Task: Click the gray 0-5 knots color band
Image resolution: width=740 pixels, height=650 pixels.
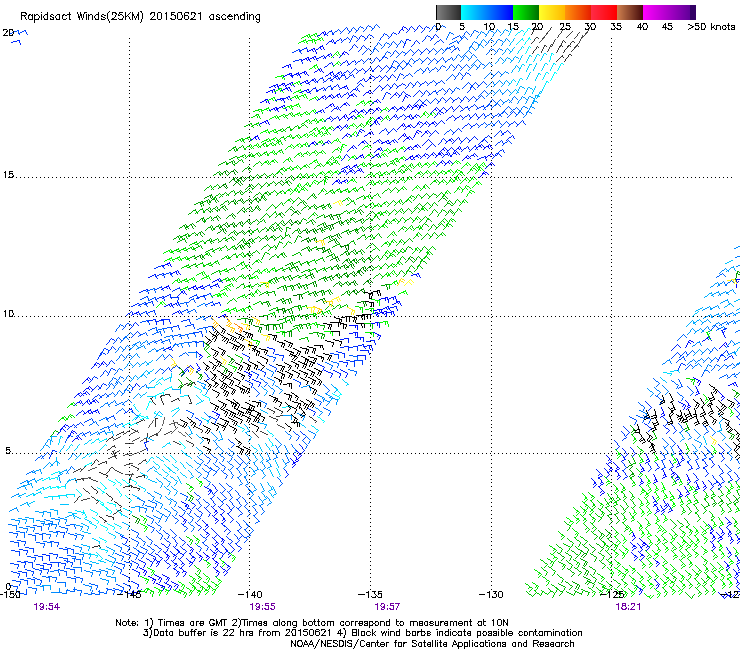Action: [x=448, y=12]
